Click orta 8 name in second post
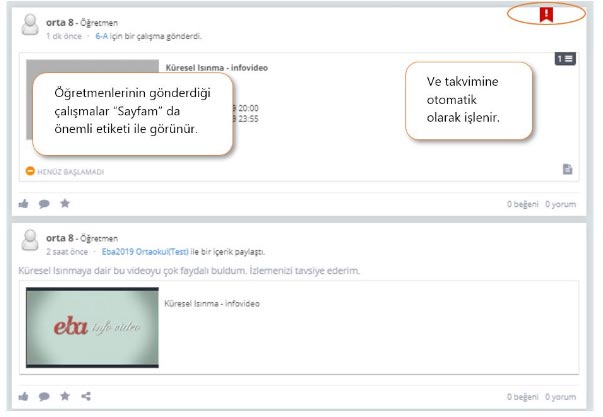 point(61,239)
